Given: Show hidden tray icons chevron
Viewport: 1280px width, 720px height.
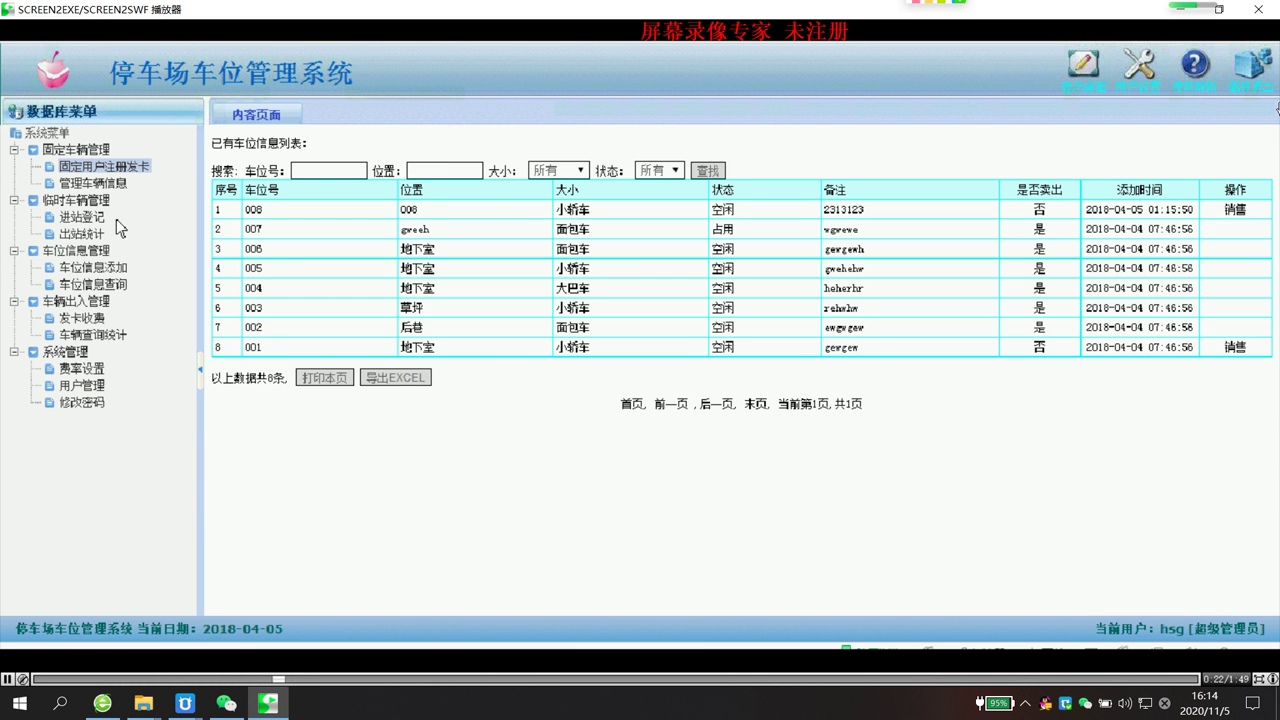Looking at the screenshot, I should [x=1026, y=704].
